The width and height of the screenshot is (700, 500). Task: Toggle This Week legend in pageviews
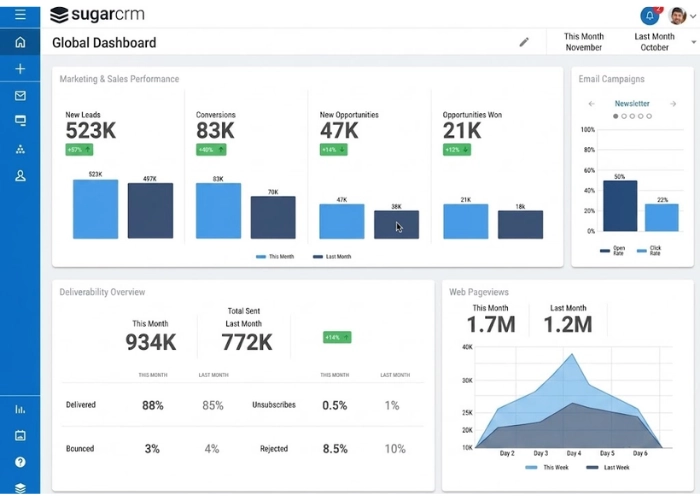547,467
